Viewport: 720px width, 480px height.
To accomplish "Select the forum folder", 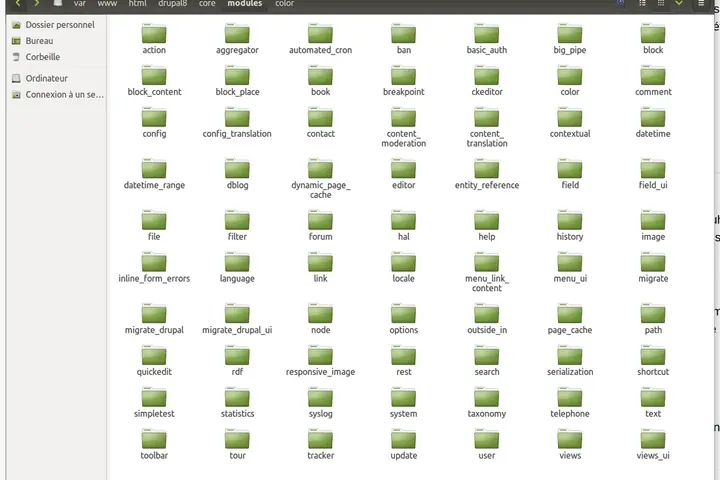I will [x=321, y=225].
